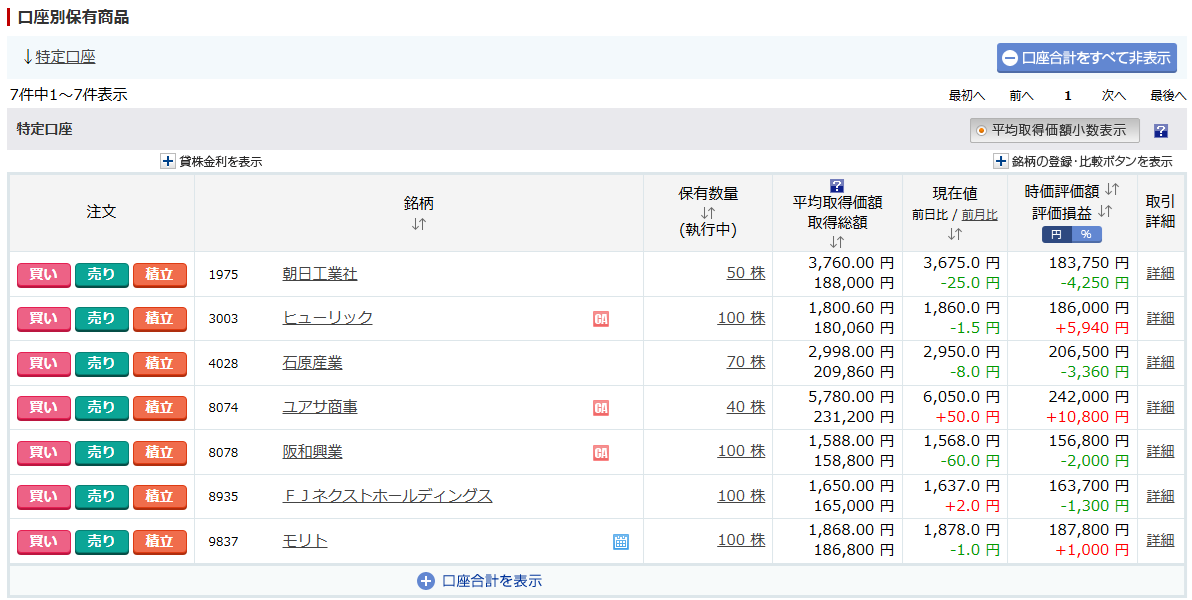Open help icon next to 平均取得価額小数表示
1192x600 pixels.
(x=1160, y=131)
